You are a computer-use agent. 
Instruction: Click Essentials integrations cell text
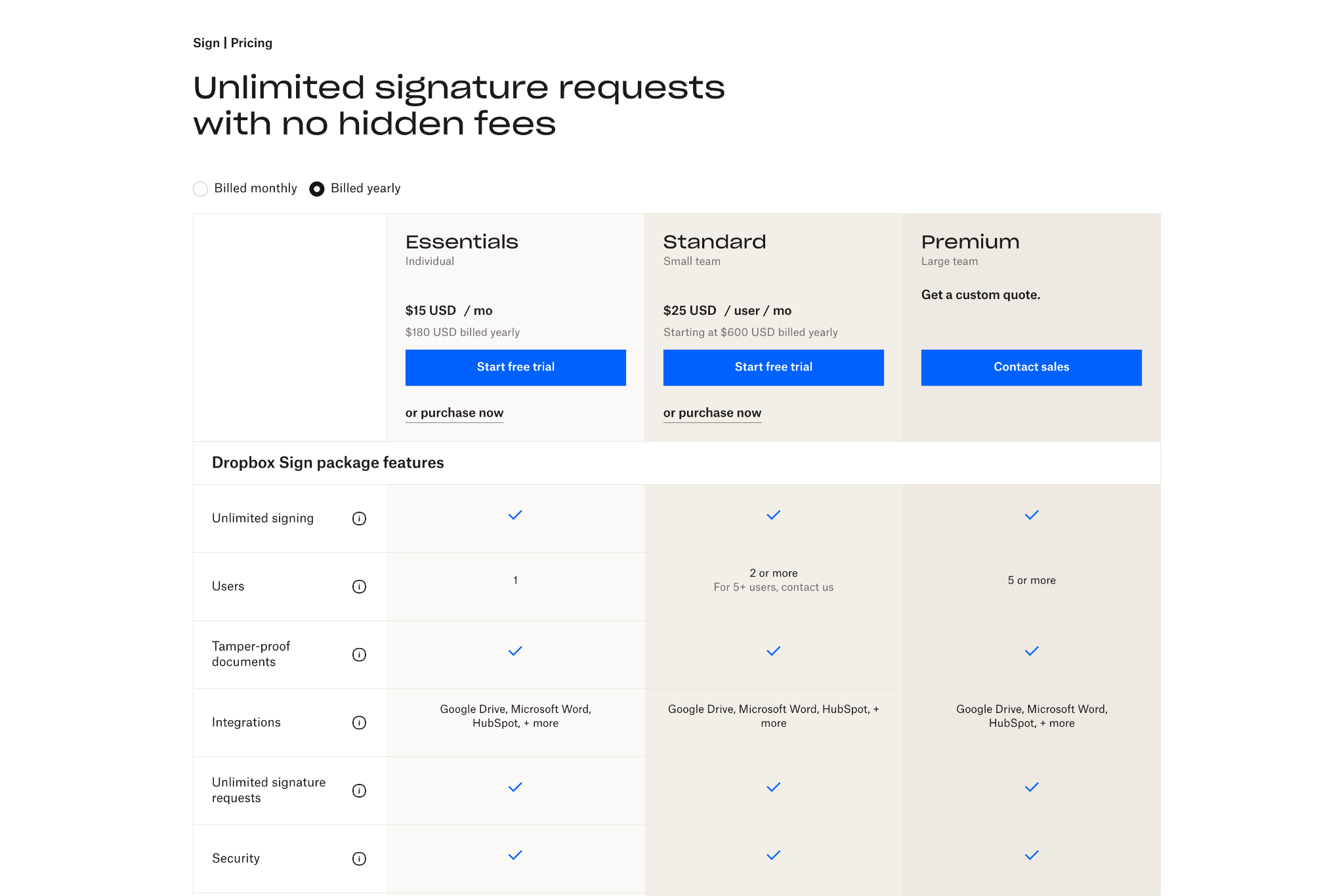tap(516, 716)
